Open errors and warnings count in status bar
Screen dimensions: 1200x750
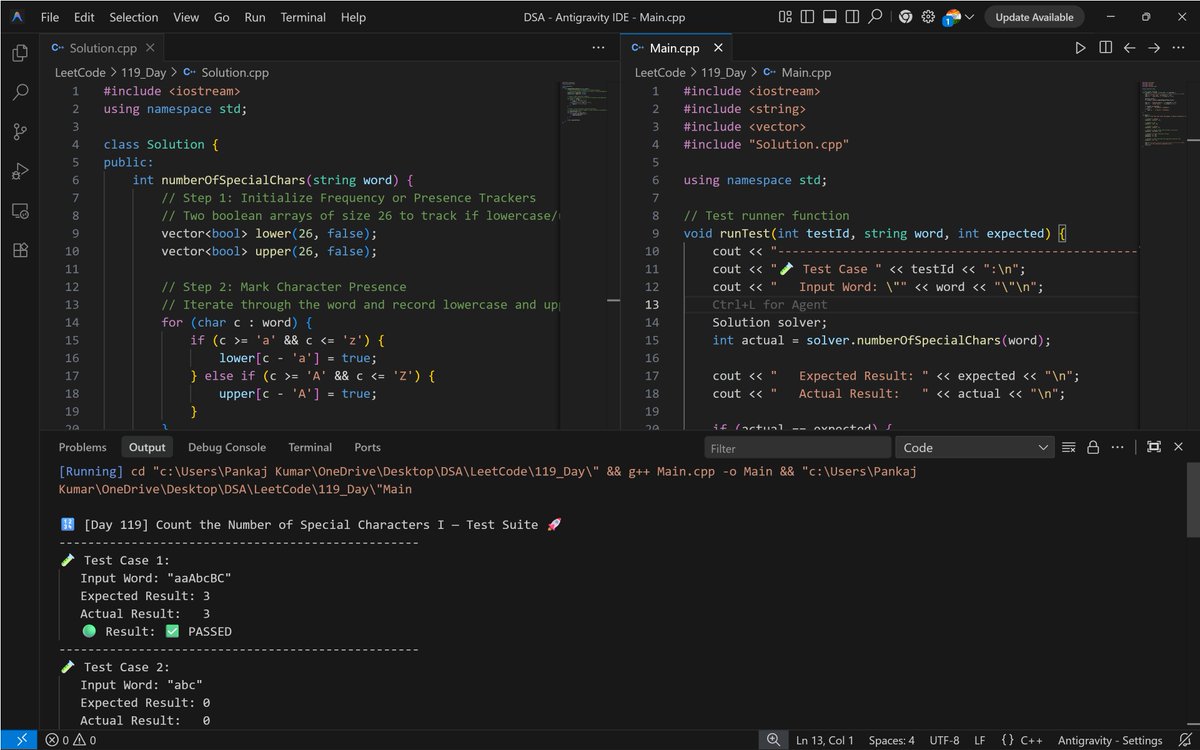click(72, 740)
